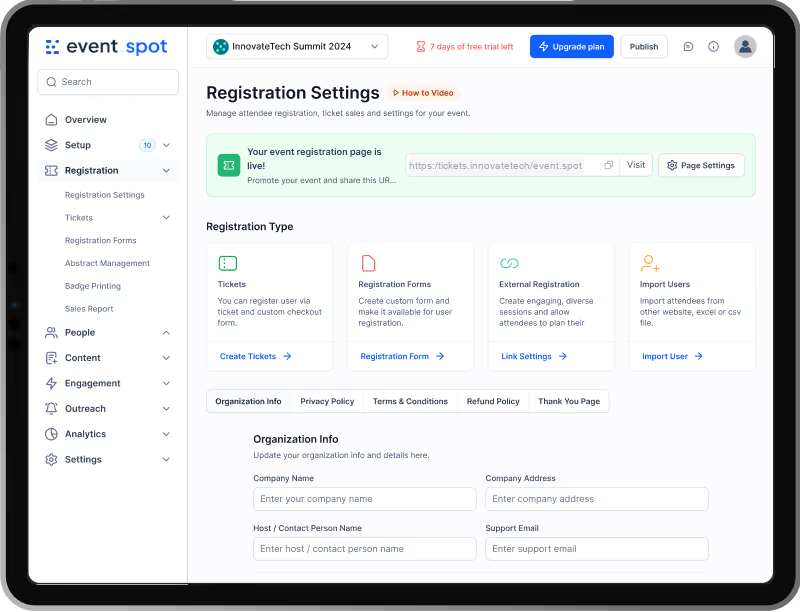Screen dimensions: 800x612
Task: Open Page Settings
Action: click(701, 165)
